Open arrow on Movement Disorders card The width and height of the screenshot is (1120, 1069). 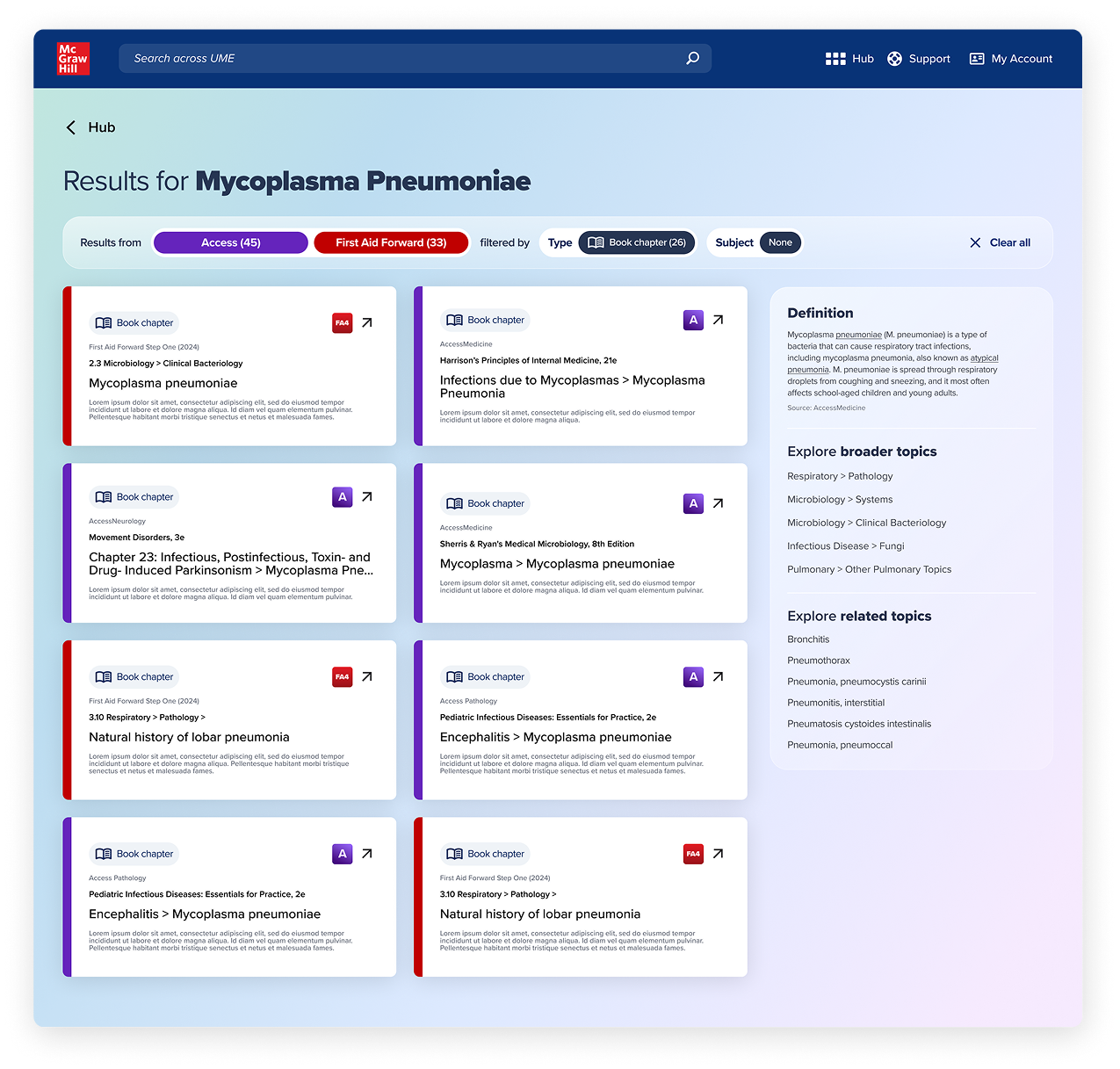tap(367, 496)
